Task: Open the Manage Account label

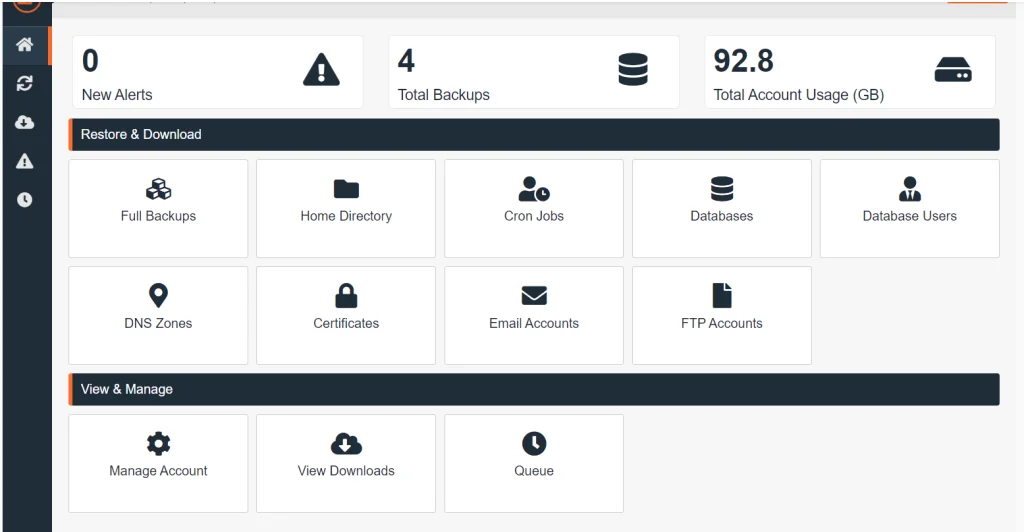Action: pos(158,471)
